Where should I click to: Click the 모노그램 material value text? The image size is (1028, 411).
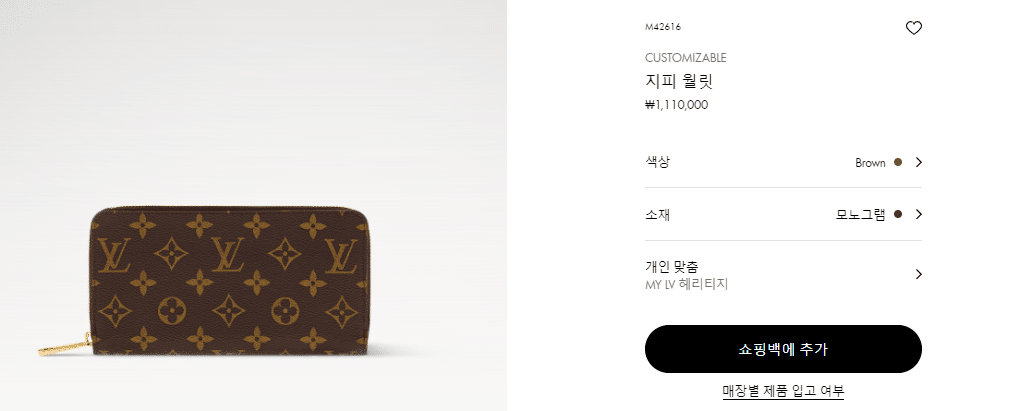(860, 214)
